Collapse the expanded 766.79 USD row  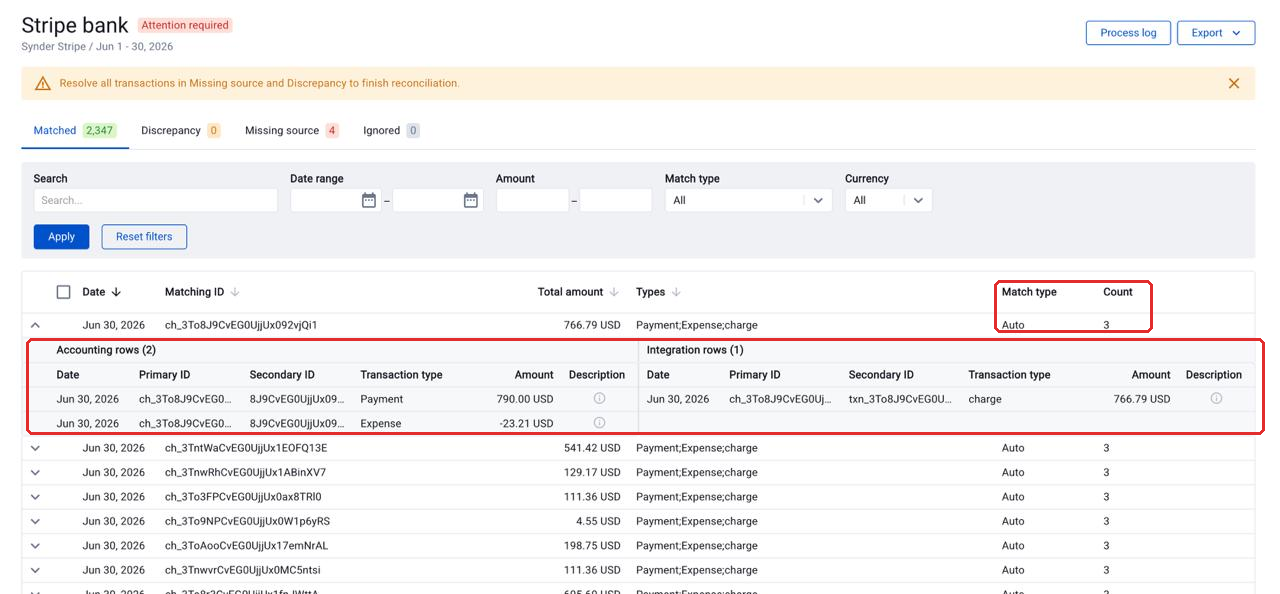tap(35, 325)
